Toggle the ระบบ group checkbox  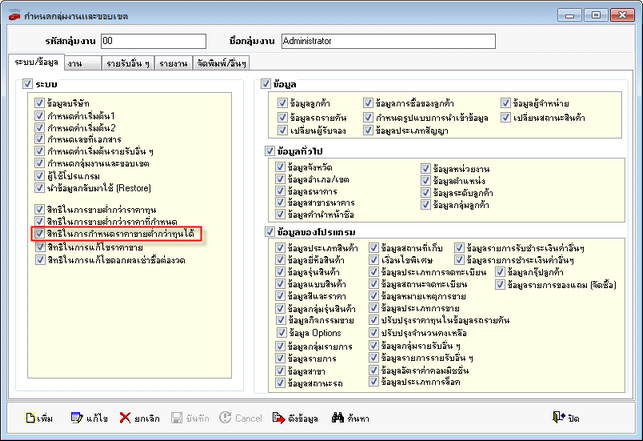[x=27, y=85]
